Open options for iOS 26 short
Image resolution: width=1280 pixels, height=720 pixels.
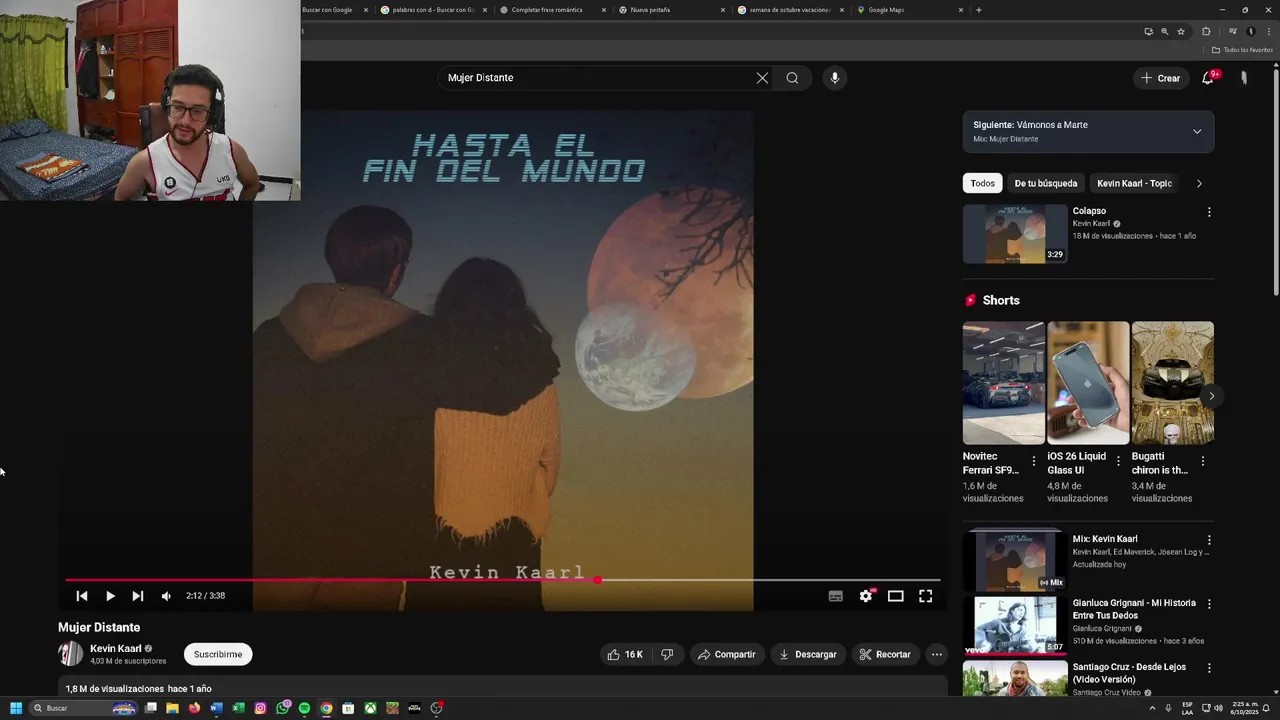coord(1118,461)
